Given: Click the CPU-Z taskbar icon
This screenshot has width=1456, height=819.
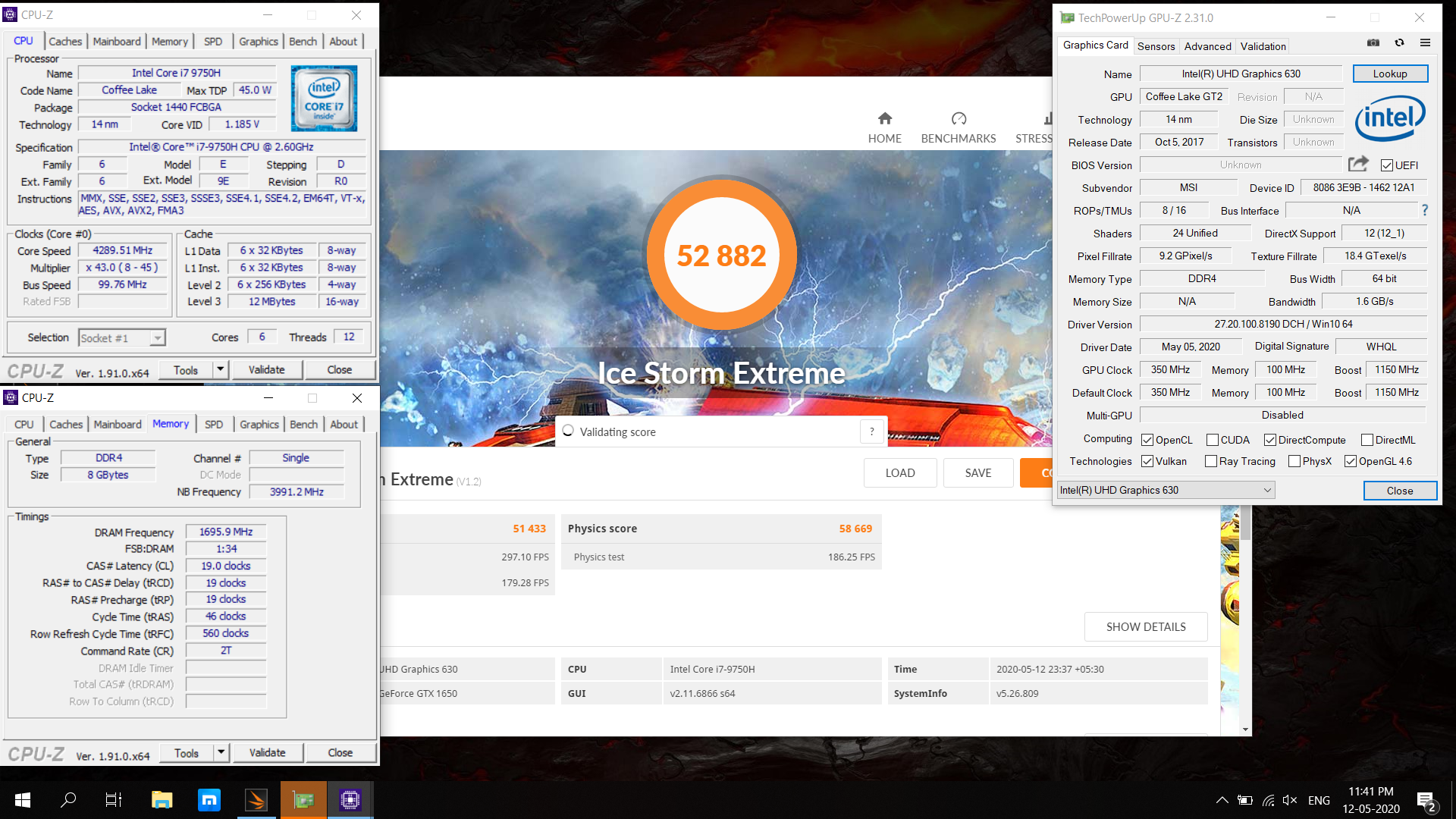Looking at the screenshot, I should point(350,800).
